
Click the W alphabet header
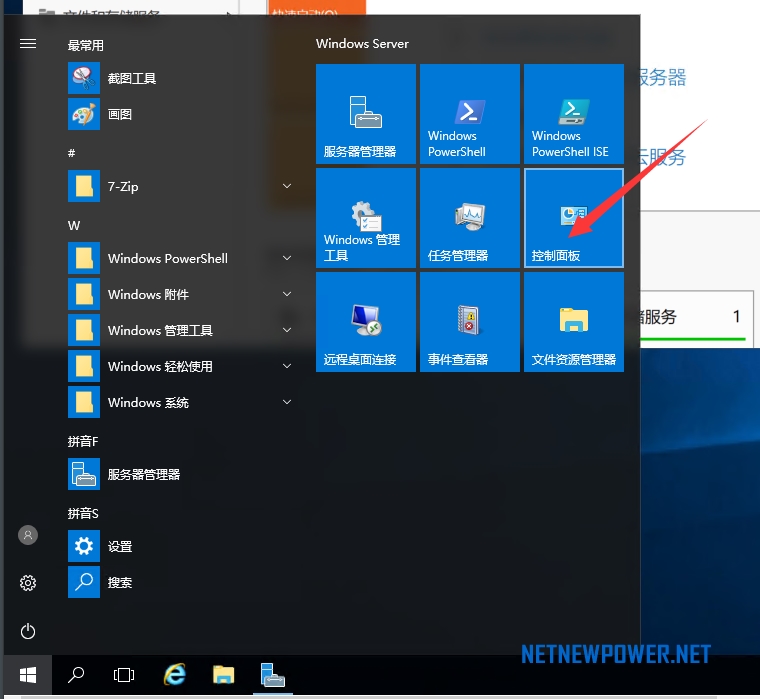74,225
